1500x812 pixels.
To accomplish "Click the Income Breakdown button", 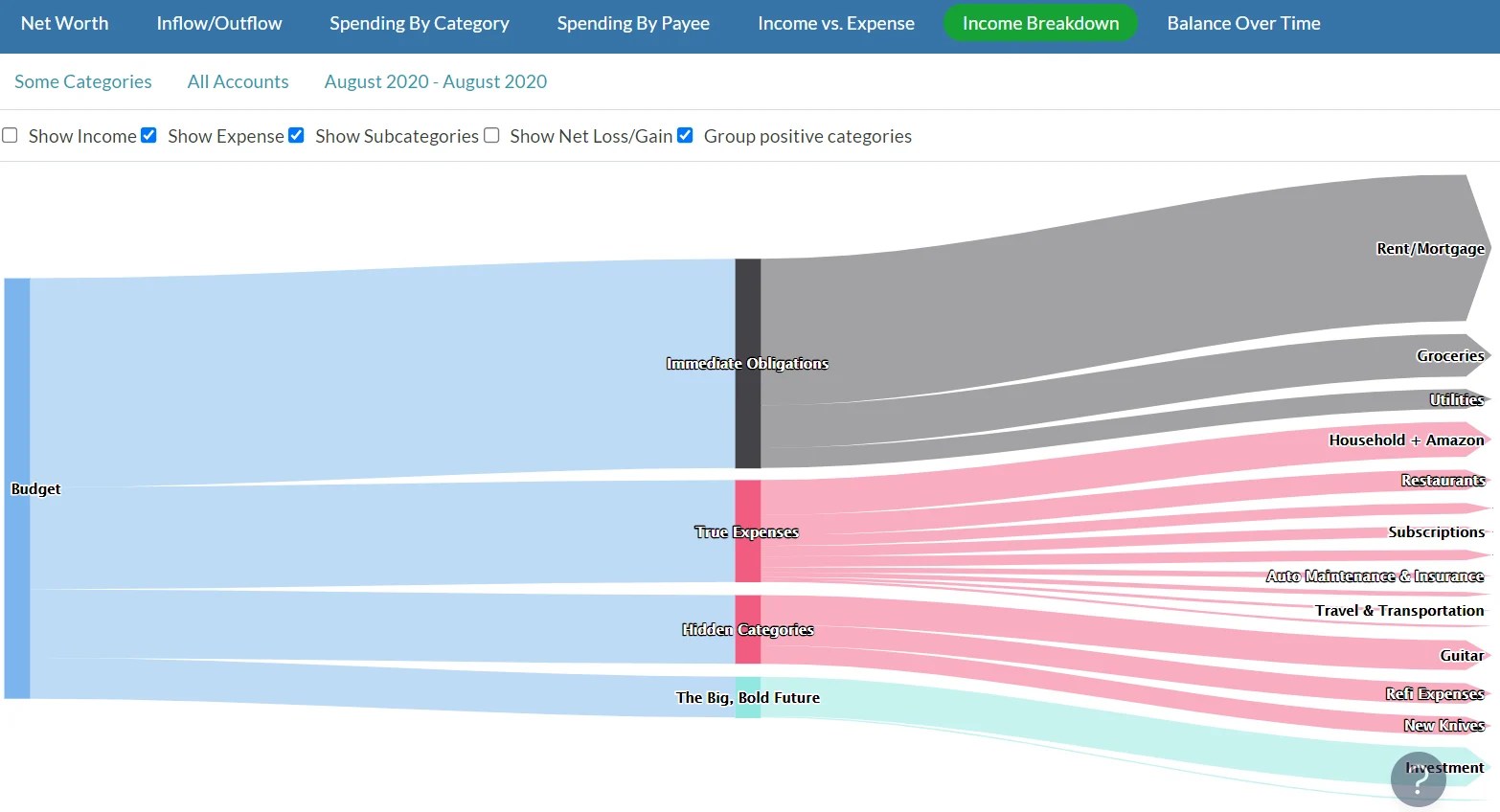I will [1040, 22].
